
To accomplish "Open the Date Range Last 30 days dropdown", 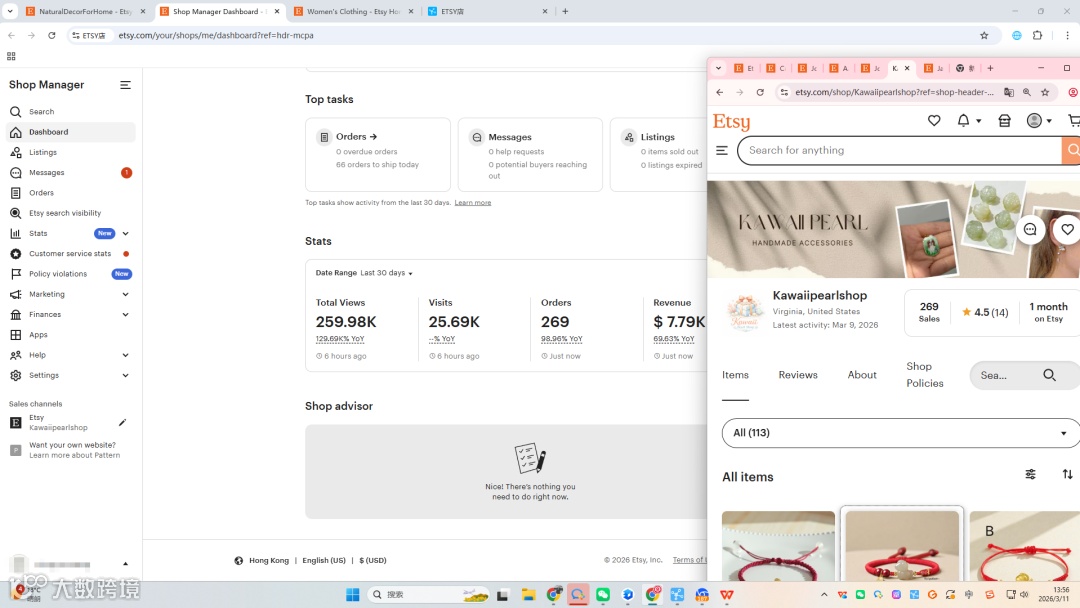I will click(364, 273).
